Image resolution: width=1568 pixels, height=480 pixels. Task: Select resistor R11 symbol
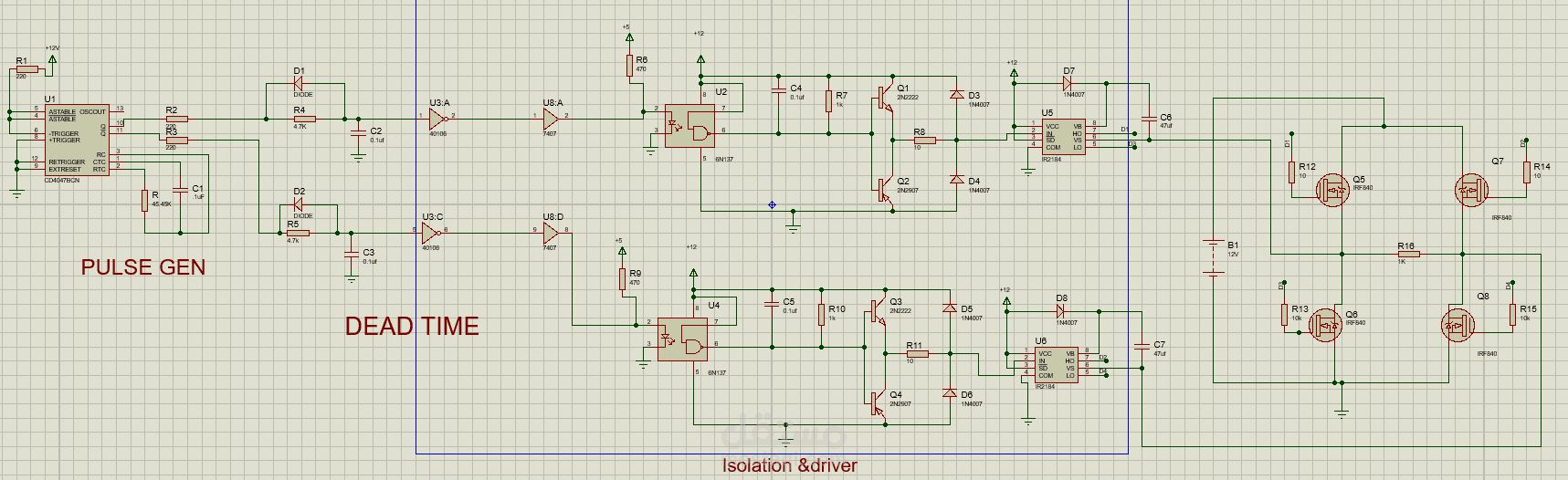click(917, 354)
